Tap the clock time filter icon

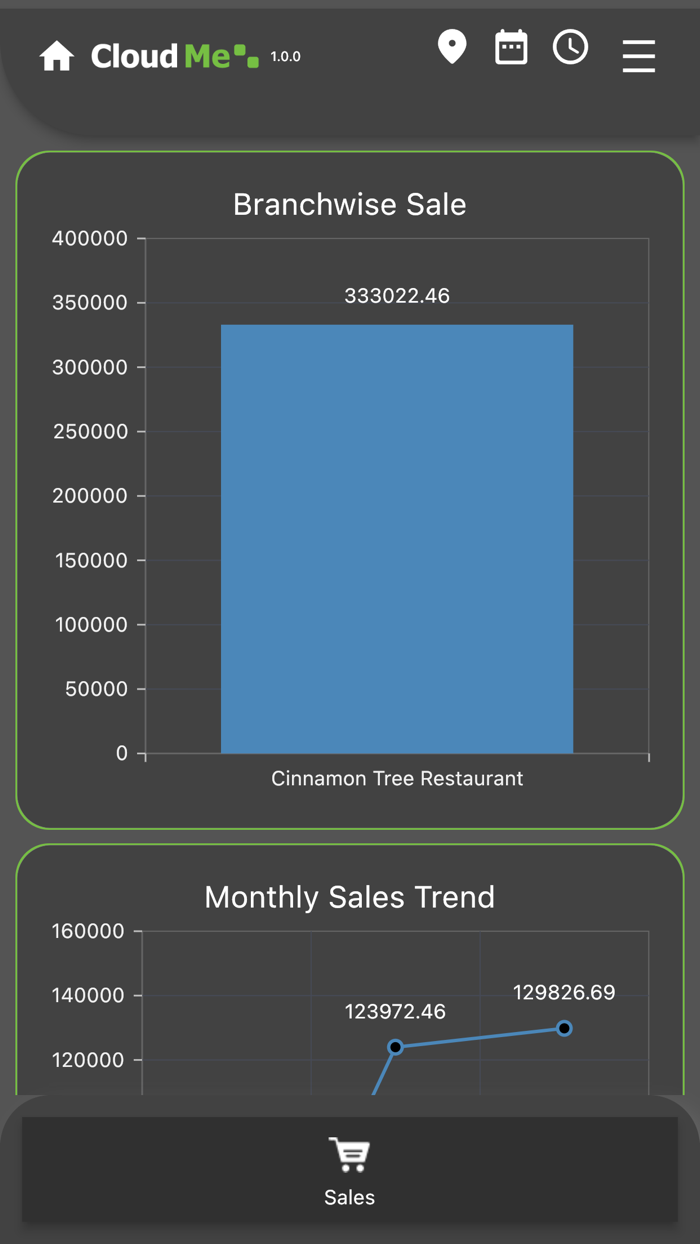(570, 47)
